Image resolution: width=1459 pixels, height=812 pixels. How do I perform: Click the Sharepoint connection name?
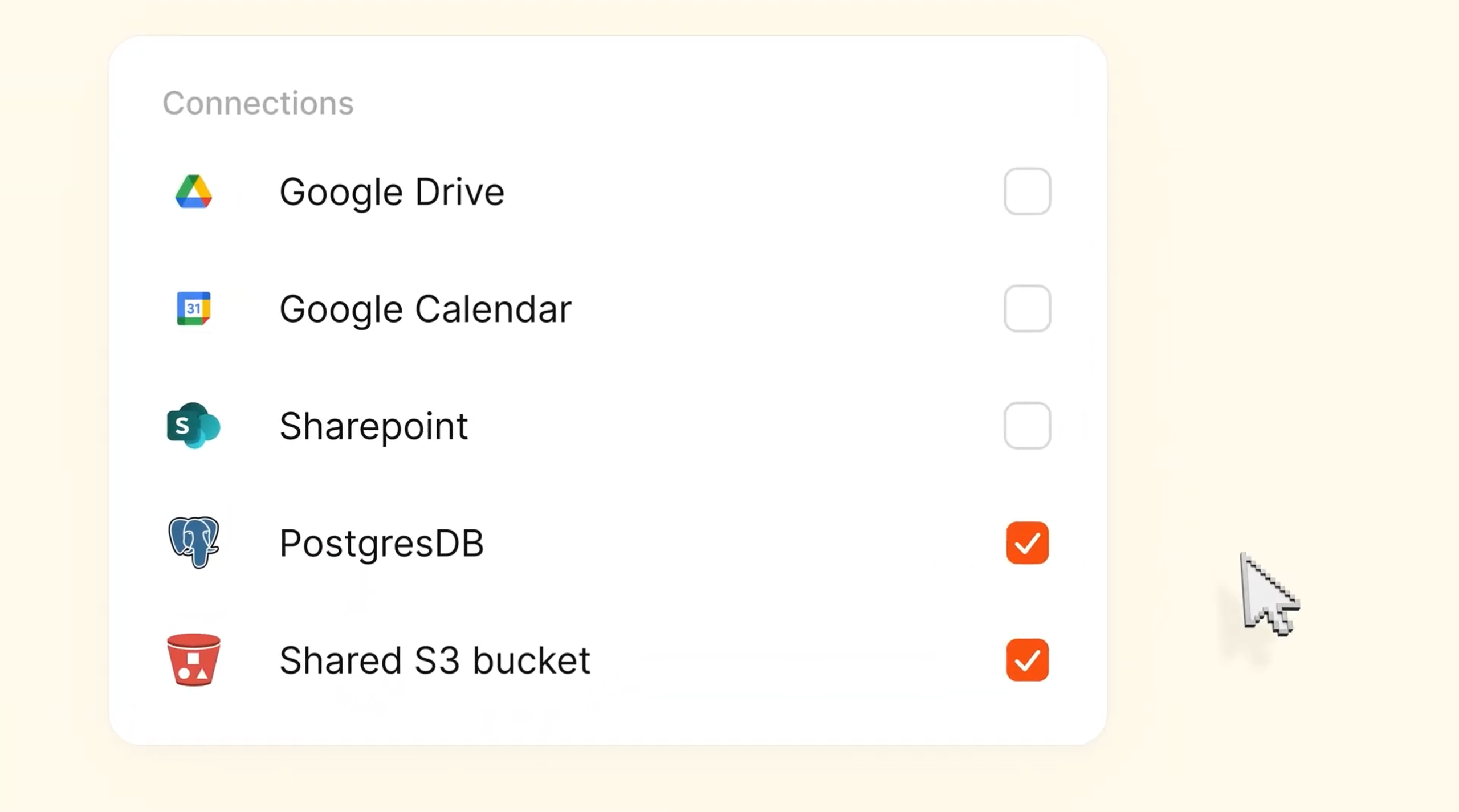pyautogui.click(x=373, y=426)
